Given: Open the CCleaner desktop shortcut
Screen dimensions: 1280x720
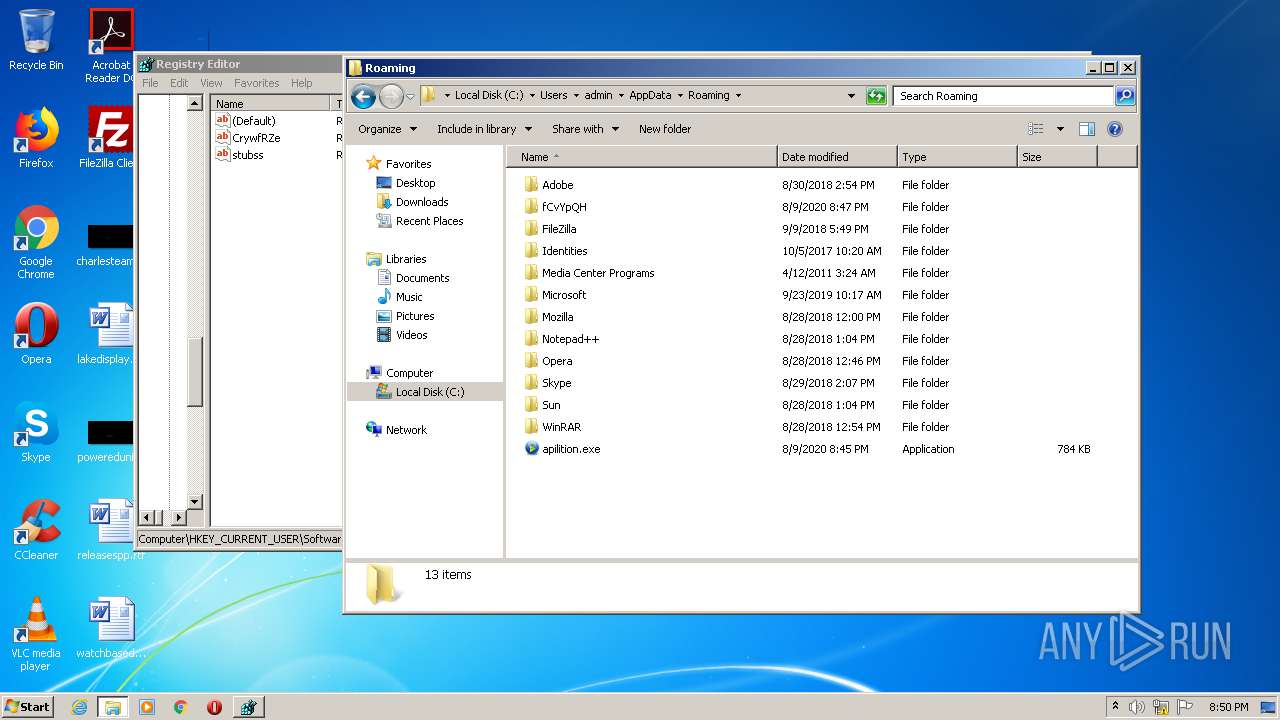Looking at the screenshot, I should click(x=36, y=530).
